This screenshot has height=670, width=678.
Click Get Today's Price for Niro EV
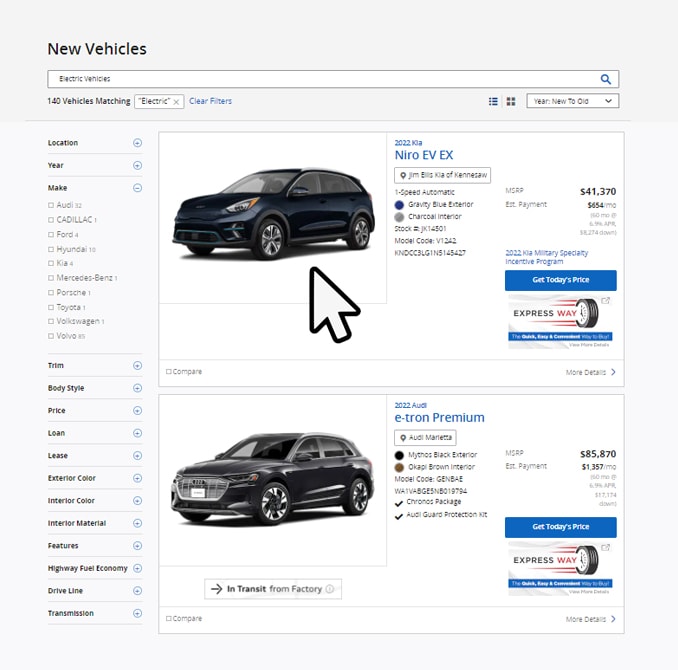click(x=561, y=280)
